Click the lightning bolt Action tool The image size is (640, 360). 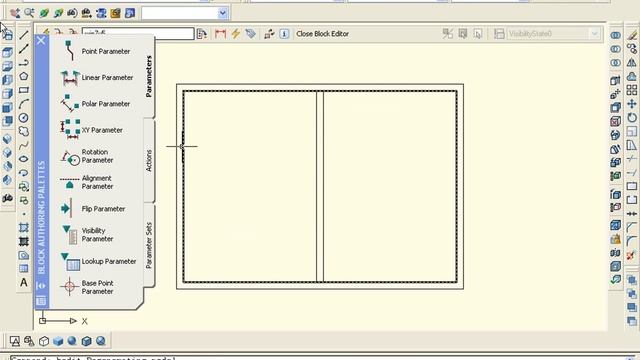[x=236, y=33]
